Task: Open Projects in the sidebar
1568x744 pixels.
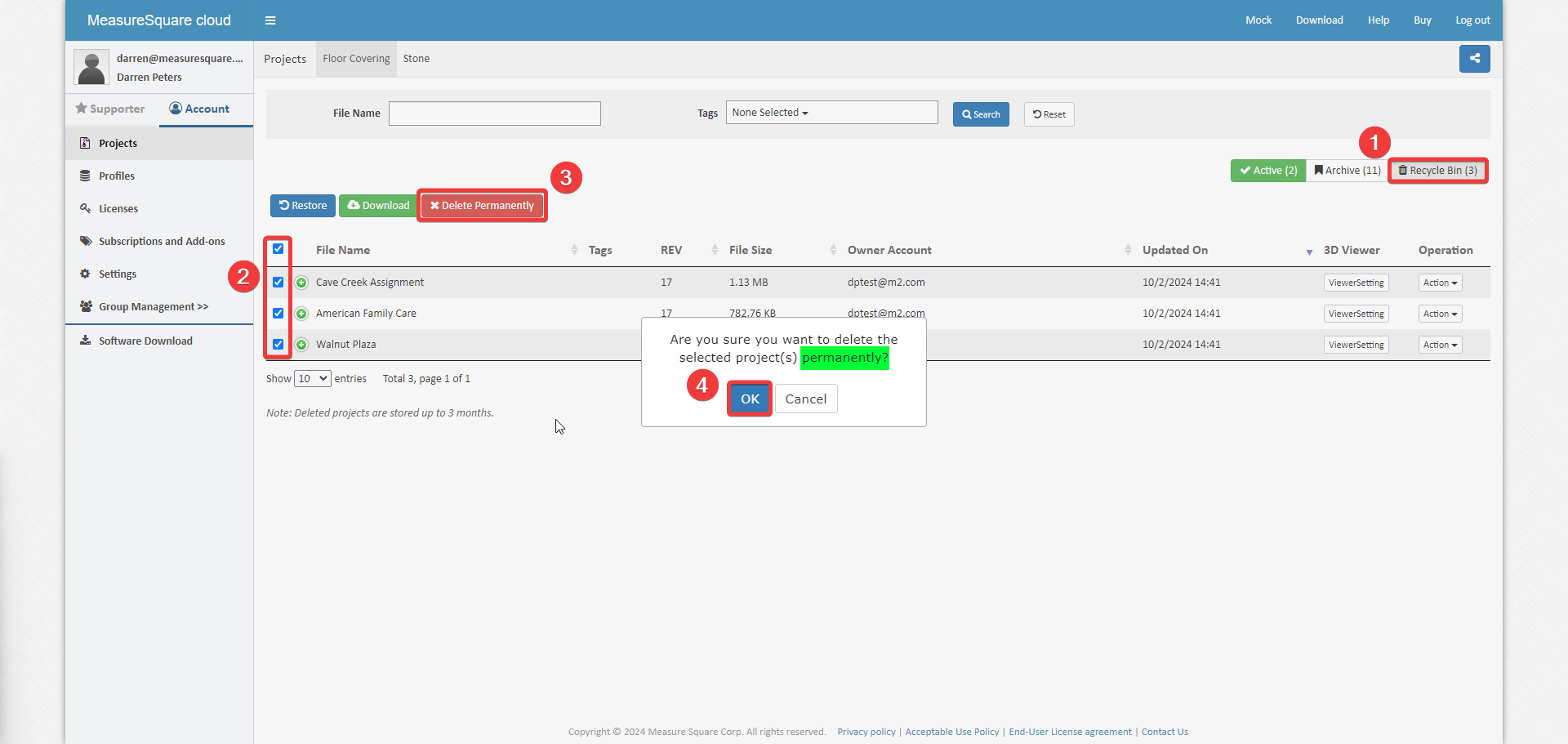Action: point(159,144)
